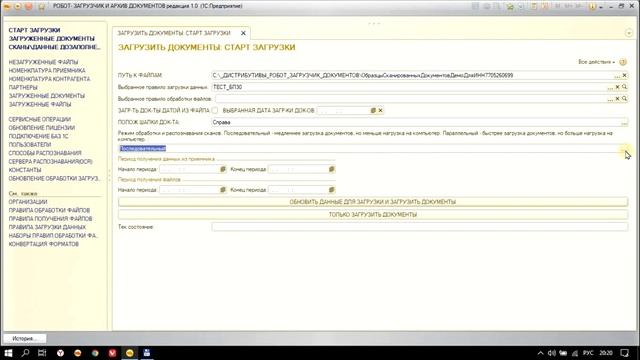Clear Выбранное правило обработки файлов field

pos(618,99)
